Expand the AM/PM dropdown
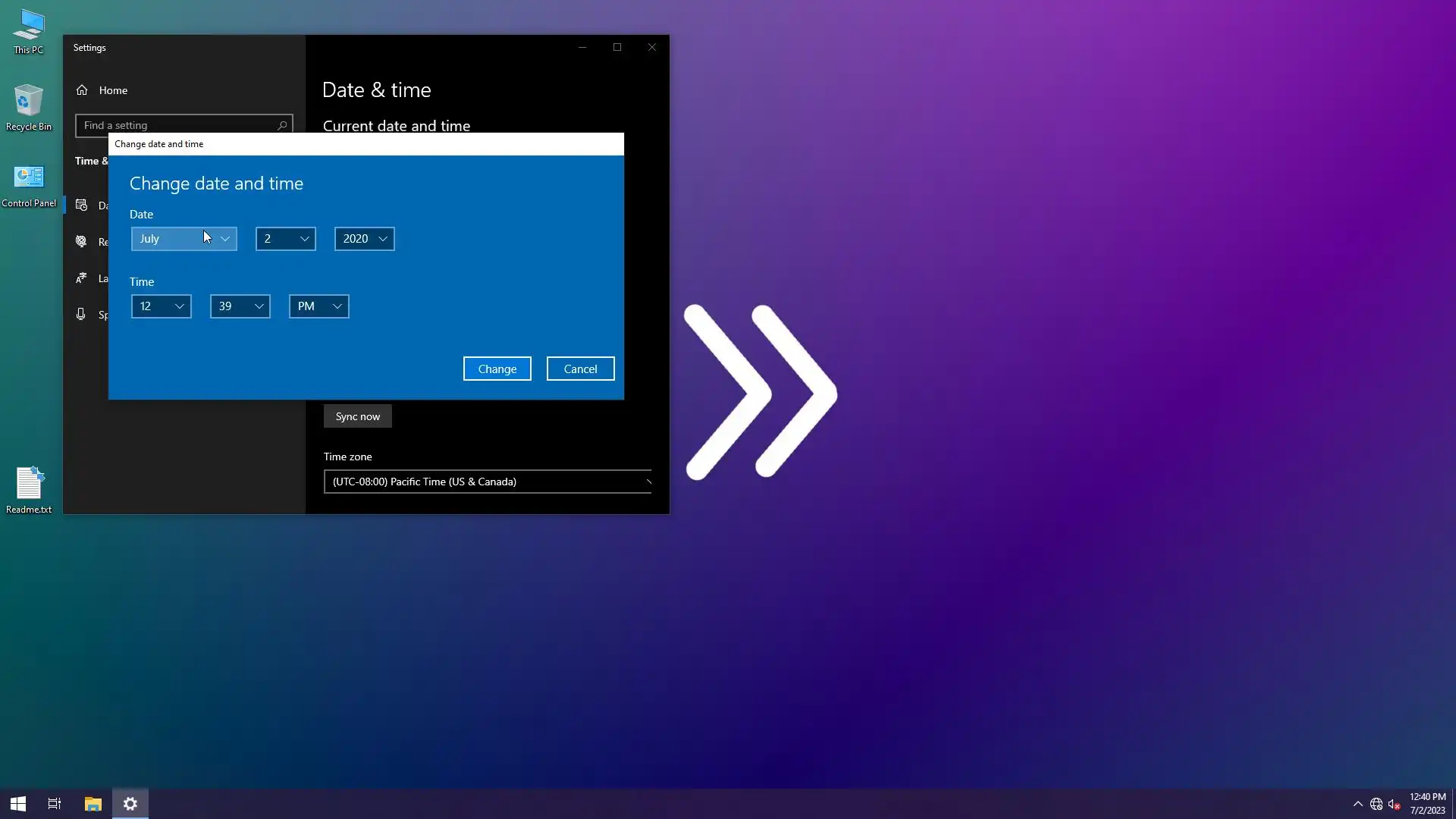Screen dimensions: 1456x819 point(318,306)
